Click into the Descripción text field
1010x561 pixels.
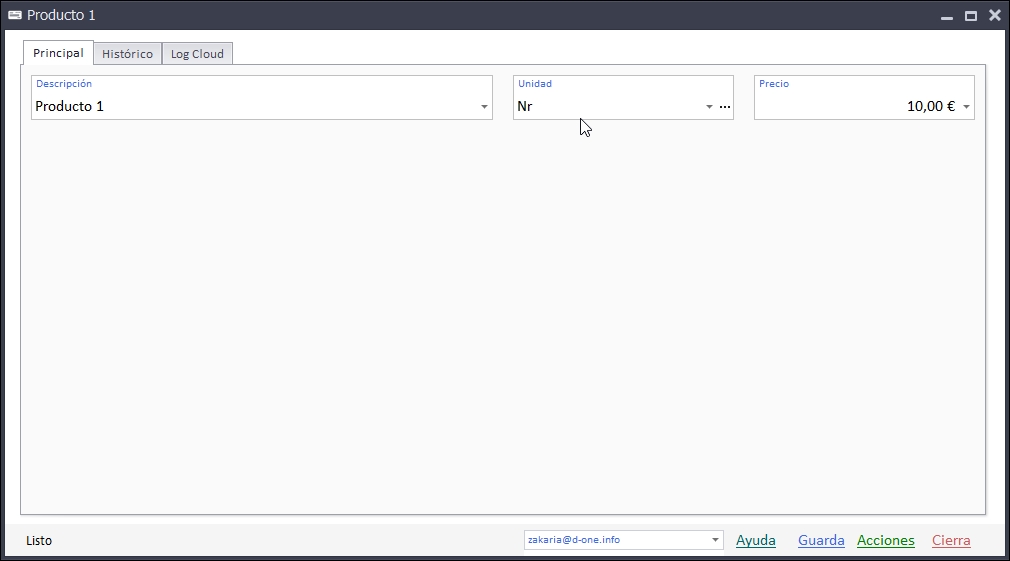pos(250,106)
